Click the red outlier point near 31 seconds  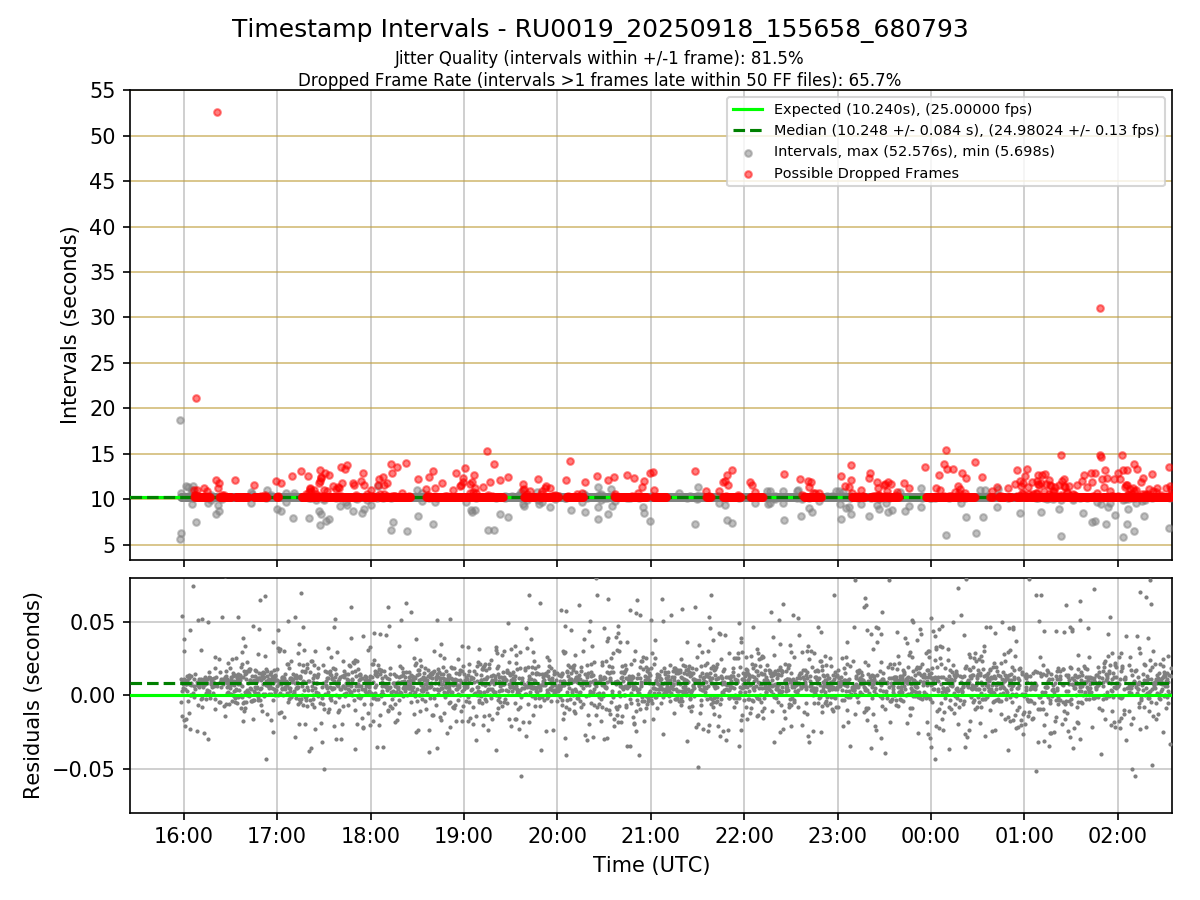(x=1100, y=308)
